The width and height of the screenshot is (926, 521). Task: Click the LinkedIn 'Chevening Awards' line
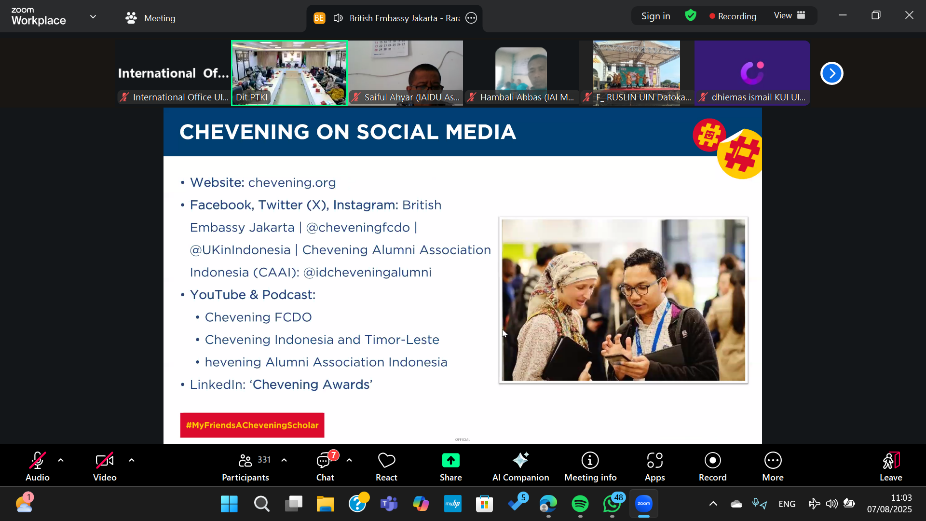281,385
